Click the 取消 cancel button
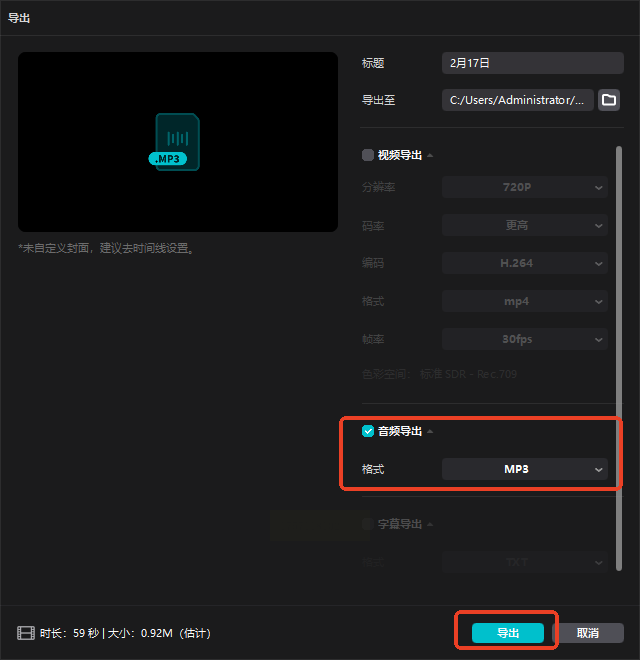Viewport: 640px width, 660px height. (588, 633)
